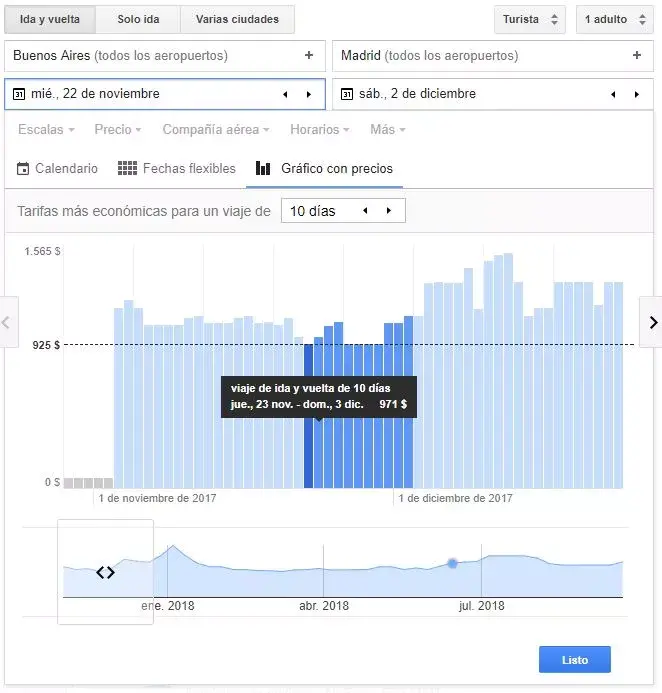Switch to 'Solo ida' trip type
This screenshot has width=662, height=693.
(x=138, y=19)
